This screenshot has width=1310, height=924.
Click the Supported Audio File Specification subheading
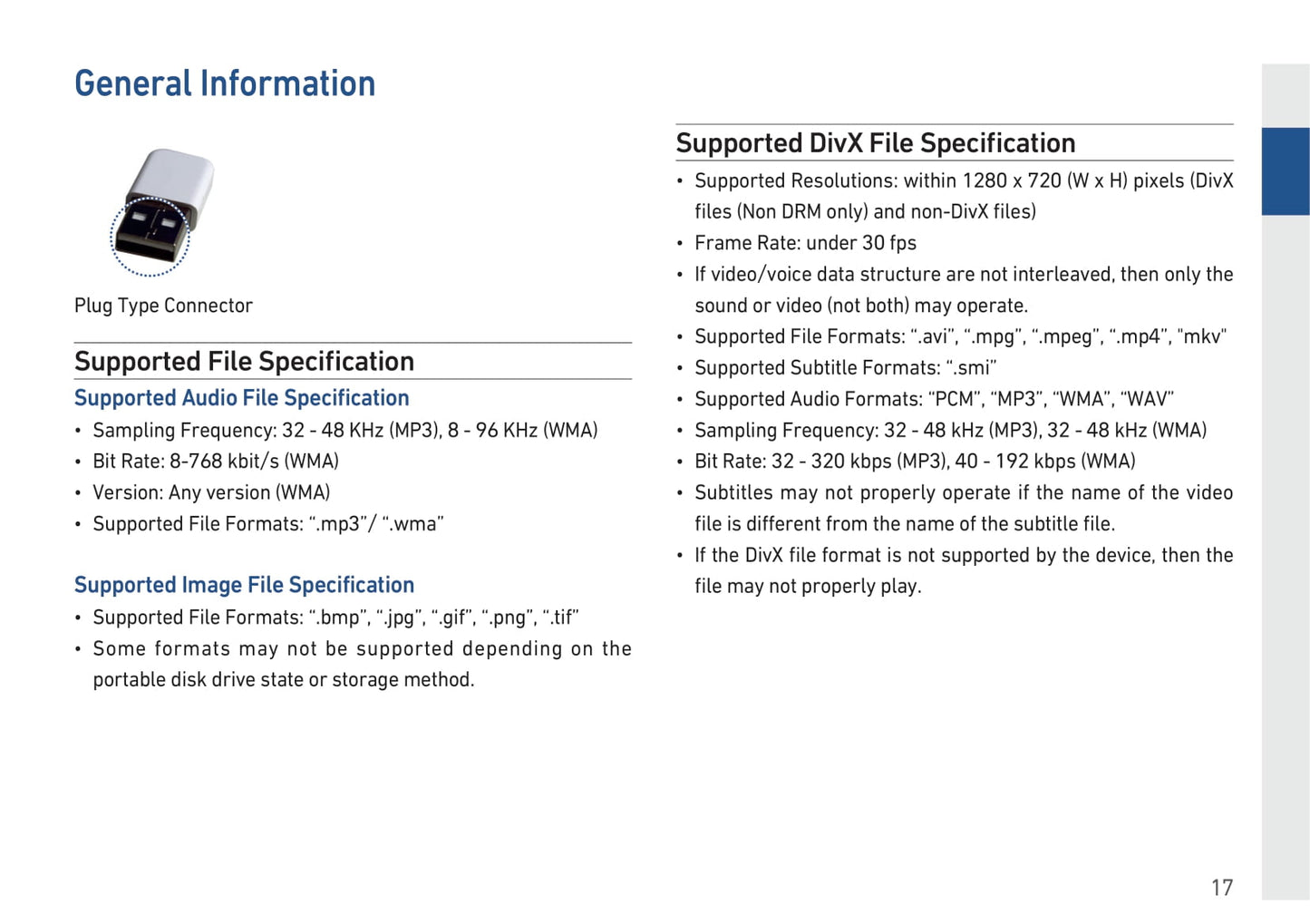[241, 398]
